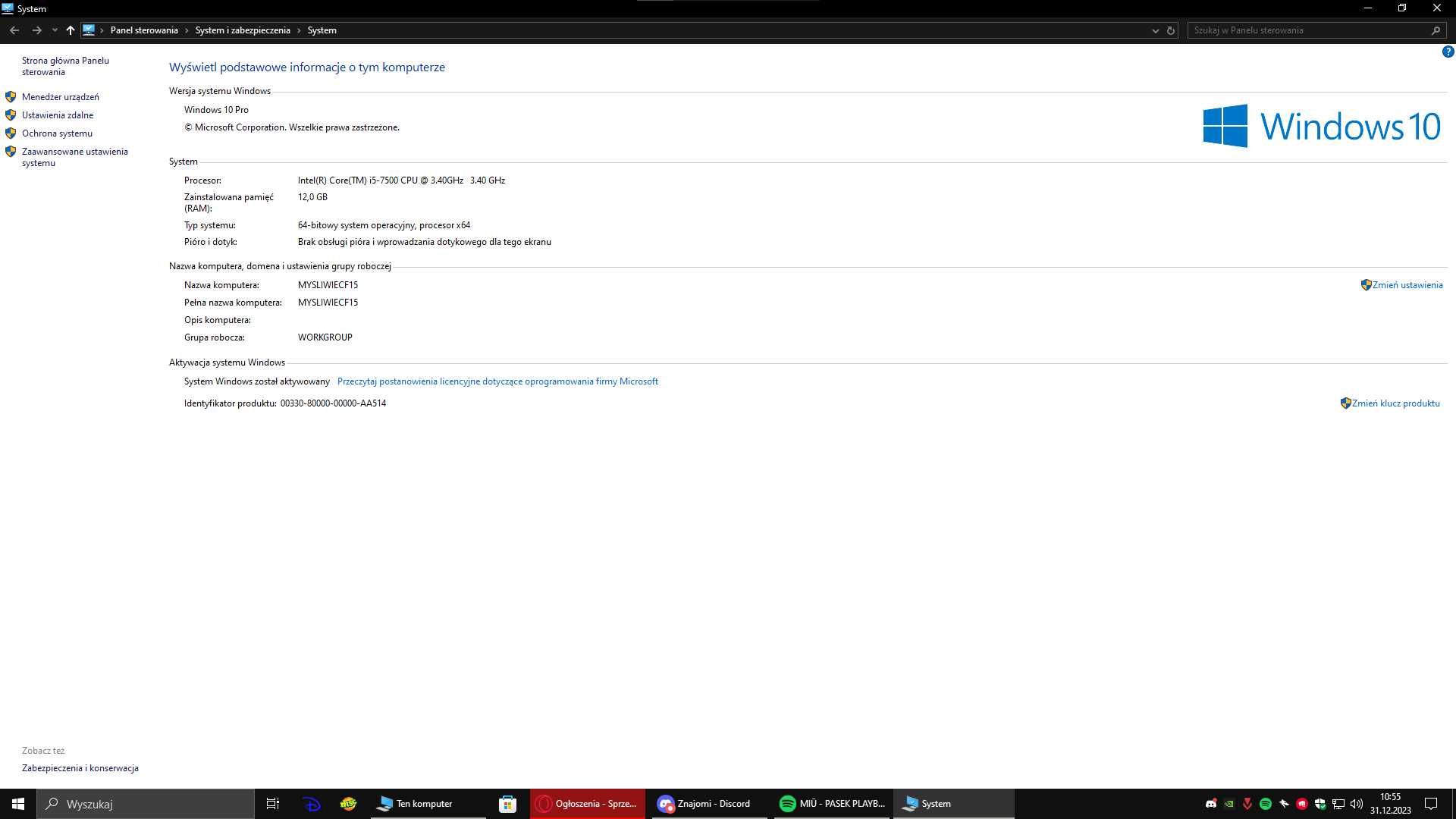Viewport: 1456px width, 819px height.
Task: Click shield icon beside Menedżer urządzeń
Action: (x=11, y=97)
